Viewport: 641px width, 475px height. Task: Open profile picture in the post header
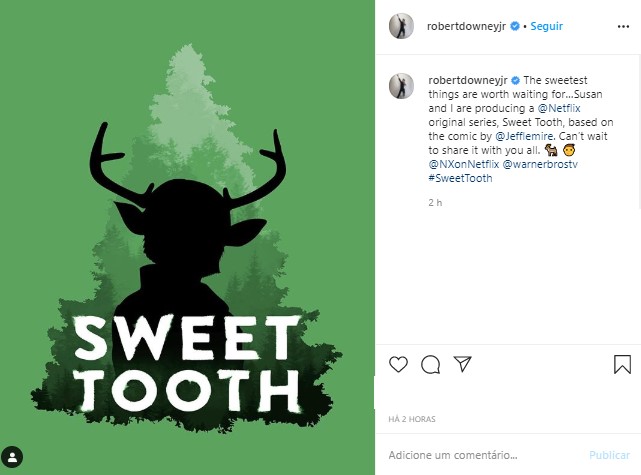tap(401, 27)
